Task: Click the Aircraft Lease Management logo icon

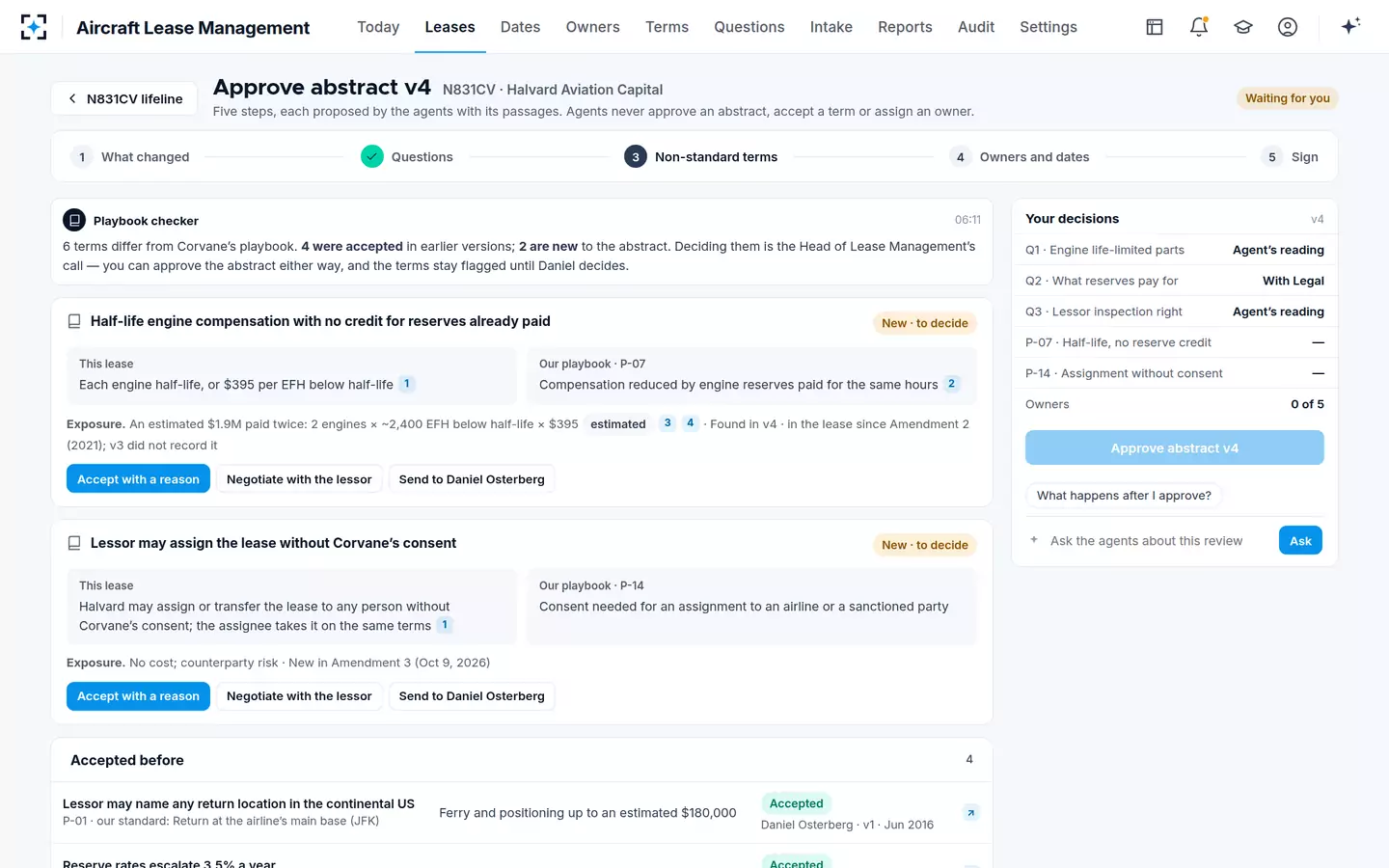Action: [34, 27]
